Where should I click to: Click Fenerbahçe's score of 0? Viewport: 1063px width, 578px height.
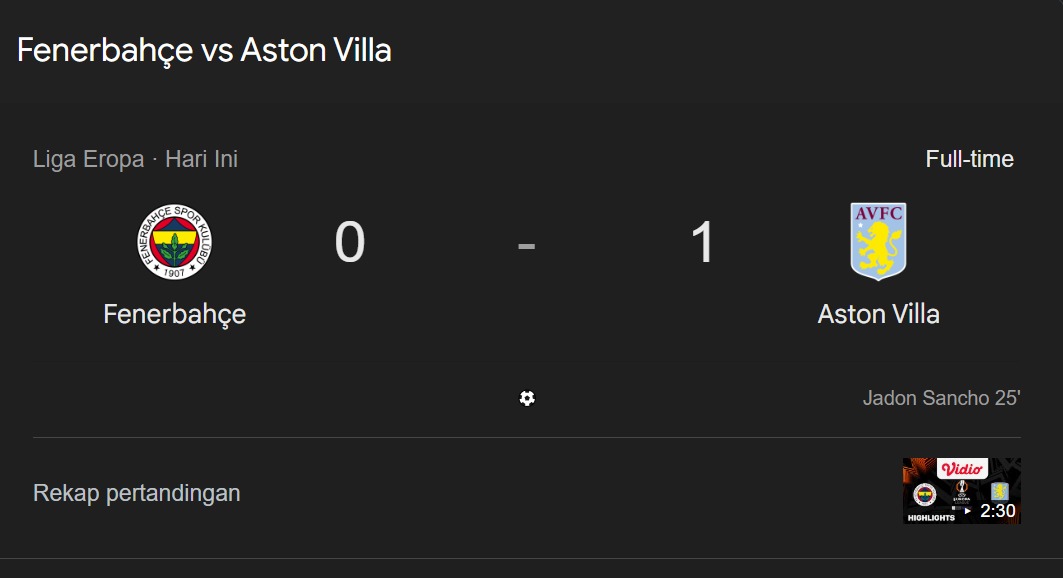[x=350, y=243]
